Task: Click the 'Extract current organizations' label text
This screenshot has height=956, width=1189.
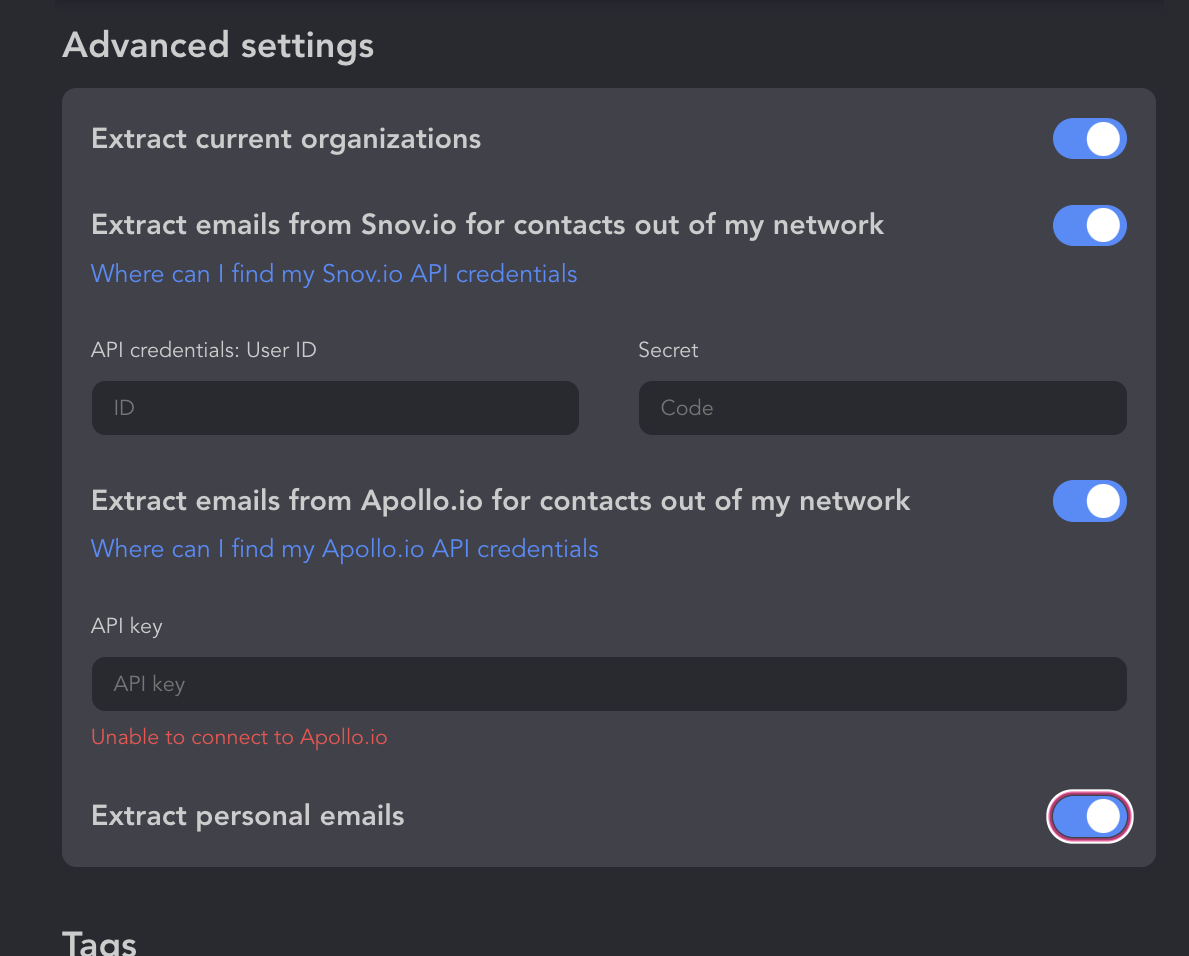Action: (x=286, y=139)
